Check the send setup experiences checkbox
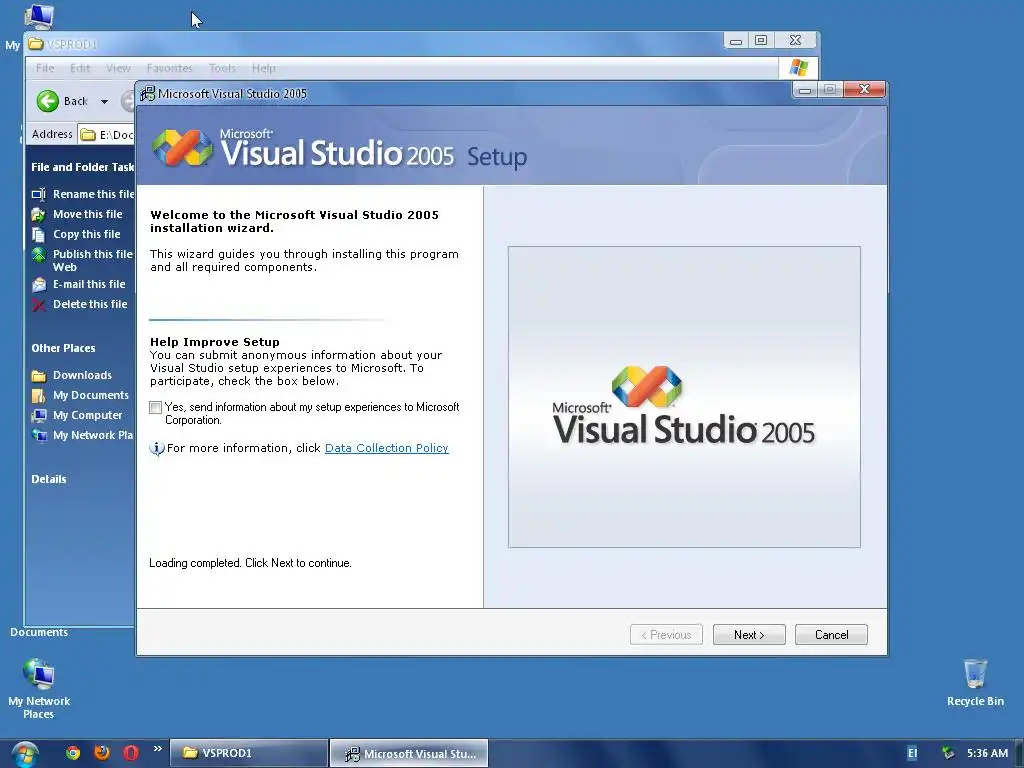 pos(155,408)
